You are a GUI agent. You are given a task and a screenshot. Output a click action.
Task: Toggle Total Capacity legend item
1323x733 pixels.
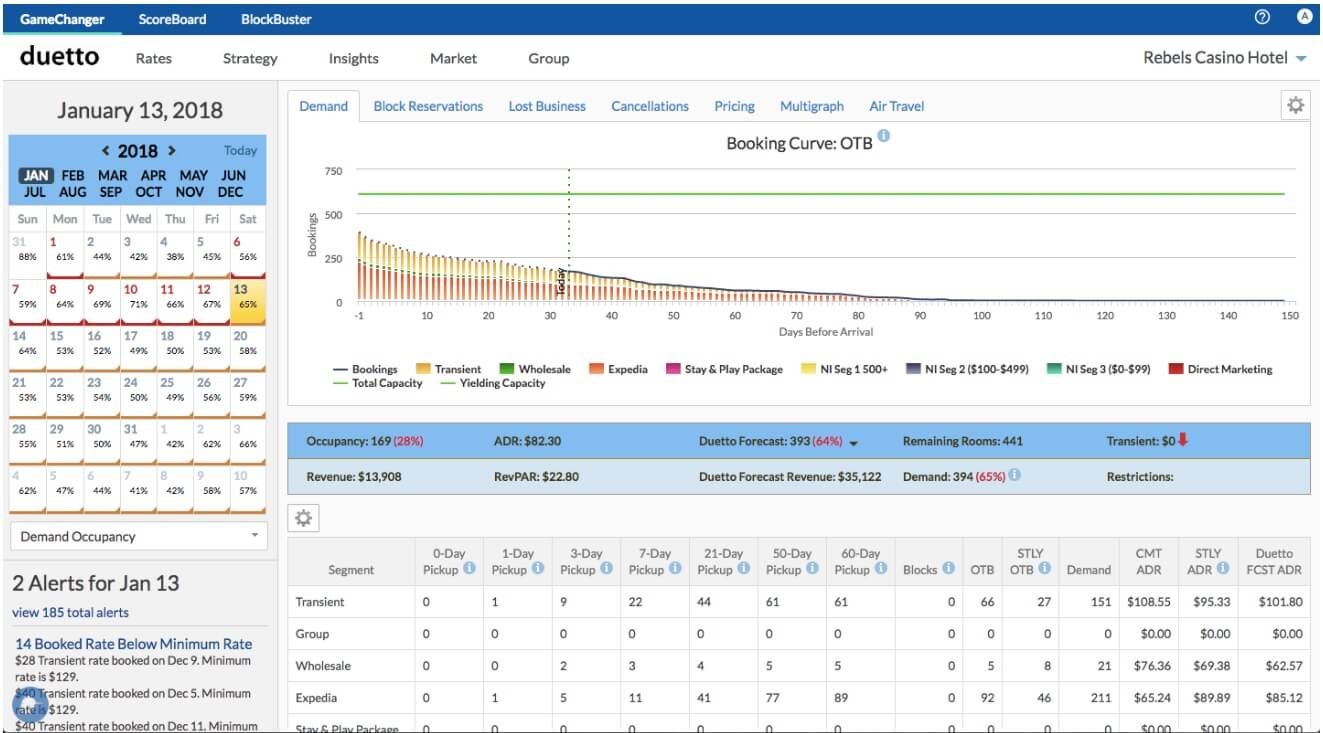(x=377, y=383)
